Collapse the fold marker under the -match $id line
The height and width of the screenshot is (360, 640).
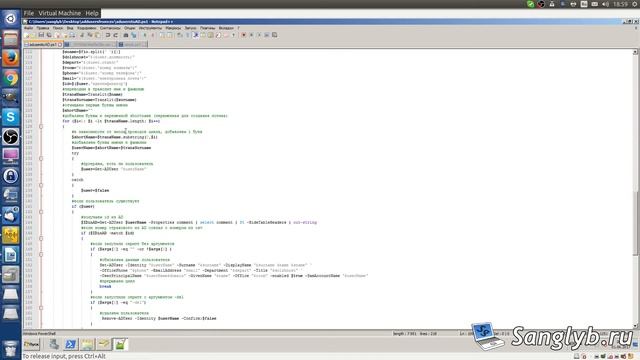tap(41, 238)
